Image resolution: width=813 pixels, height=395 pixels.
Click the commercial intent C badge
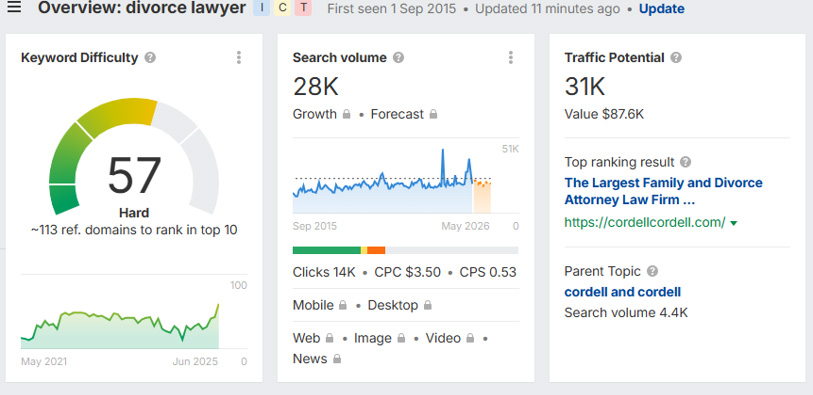pos(283,8)
